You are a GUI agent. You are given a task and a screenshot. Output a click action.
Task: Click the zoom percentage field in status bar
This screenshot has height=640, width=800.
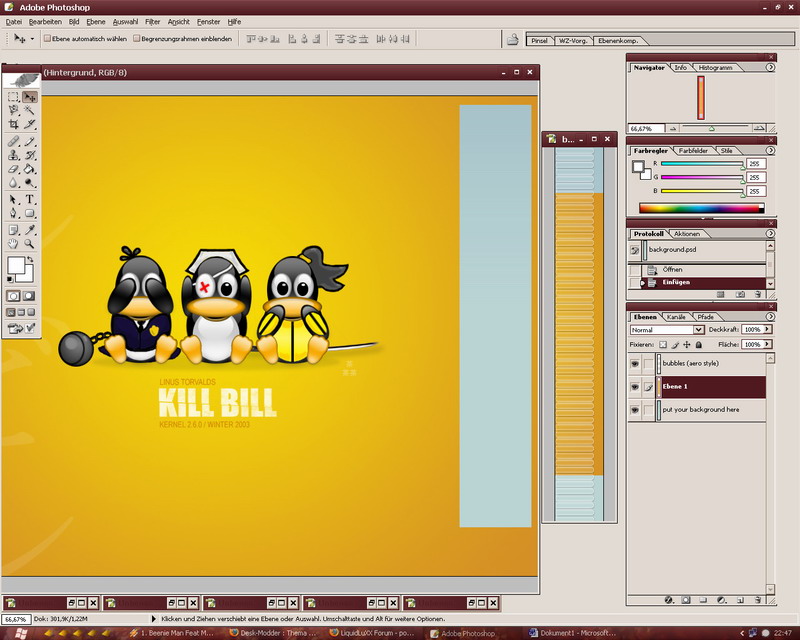pos(16,619)
